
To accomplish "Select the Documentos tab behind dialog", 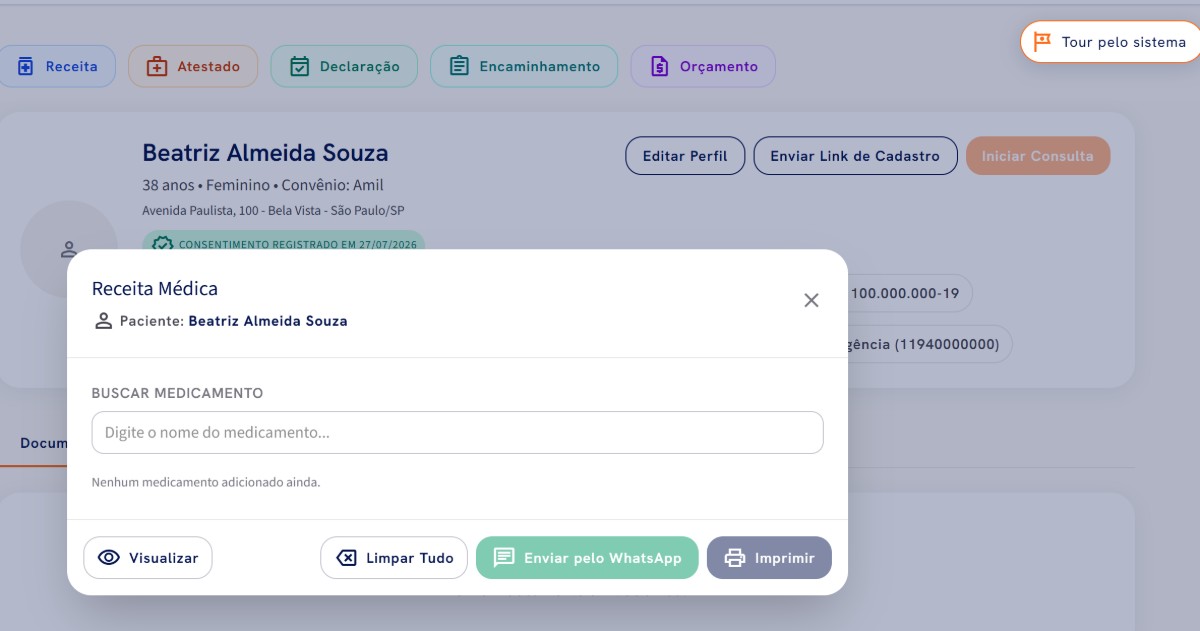I will pyautogui.click(x=43, y=443).
